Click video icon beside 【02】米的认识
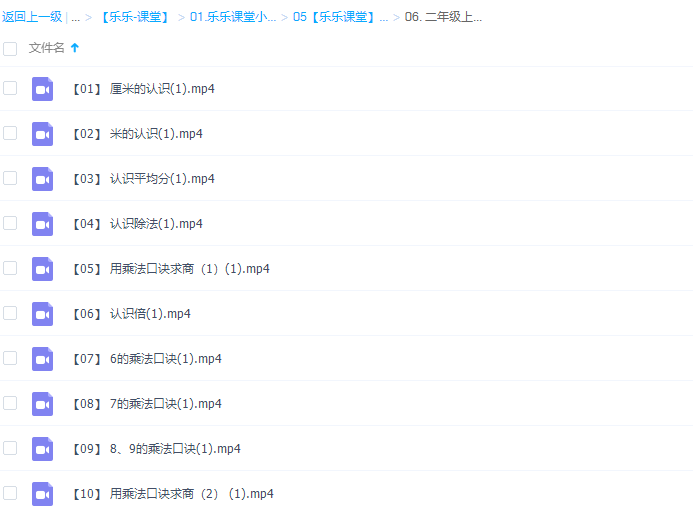The height and width of the screenshot is (510, 693). pos(42,134)
